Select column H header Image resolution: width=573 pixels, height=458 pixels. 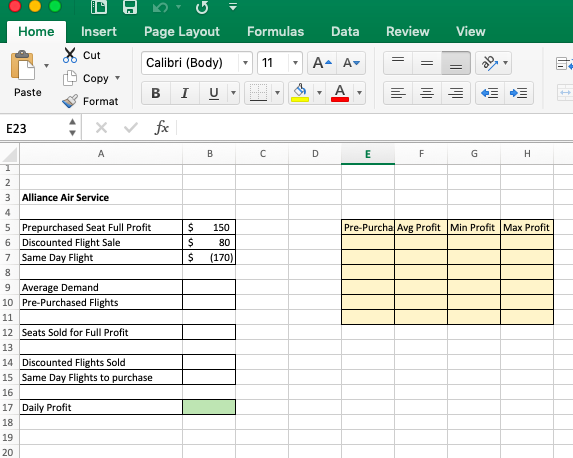coord(527,154)
